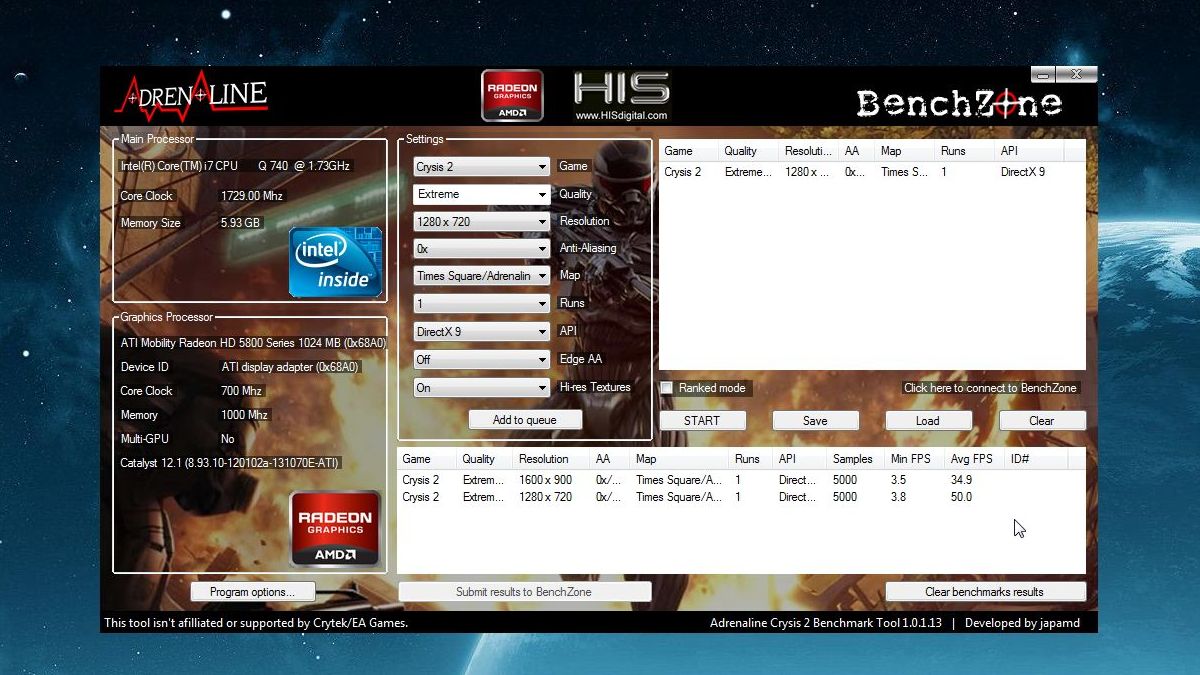1200x675 pixels.
Task: Click the Multi-GPU No value
Action: 228,439
